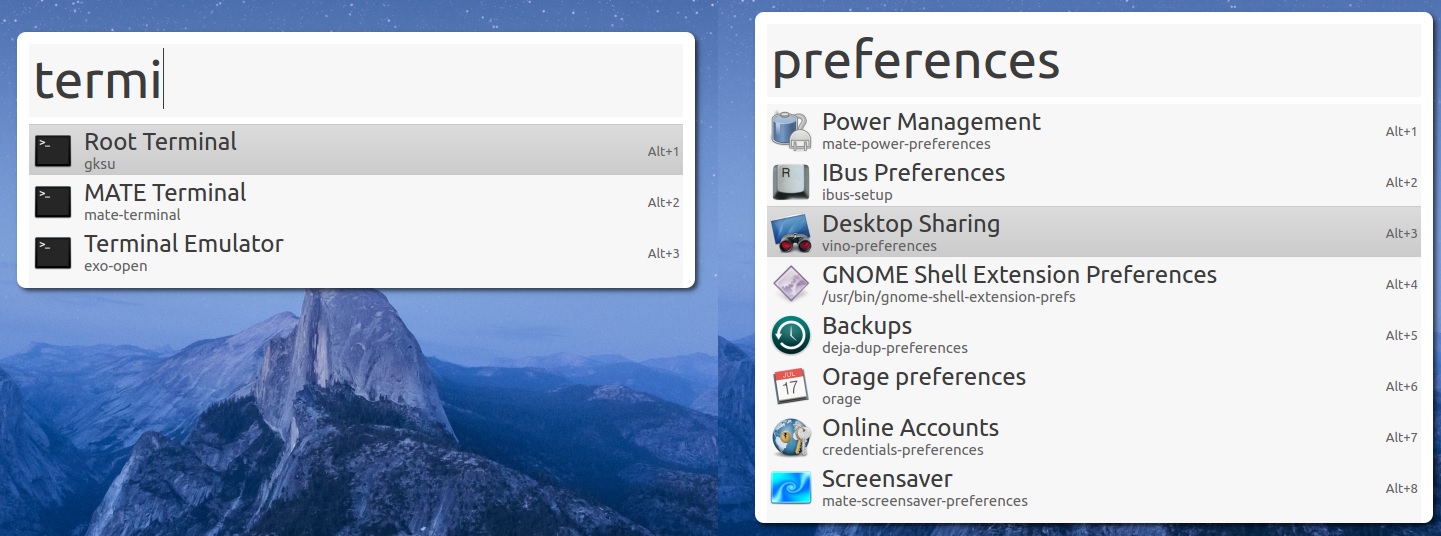
Task: Click the Backups clock icon
Action: (790, 334)
